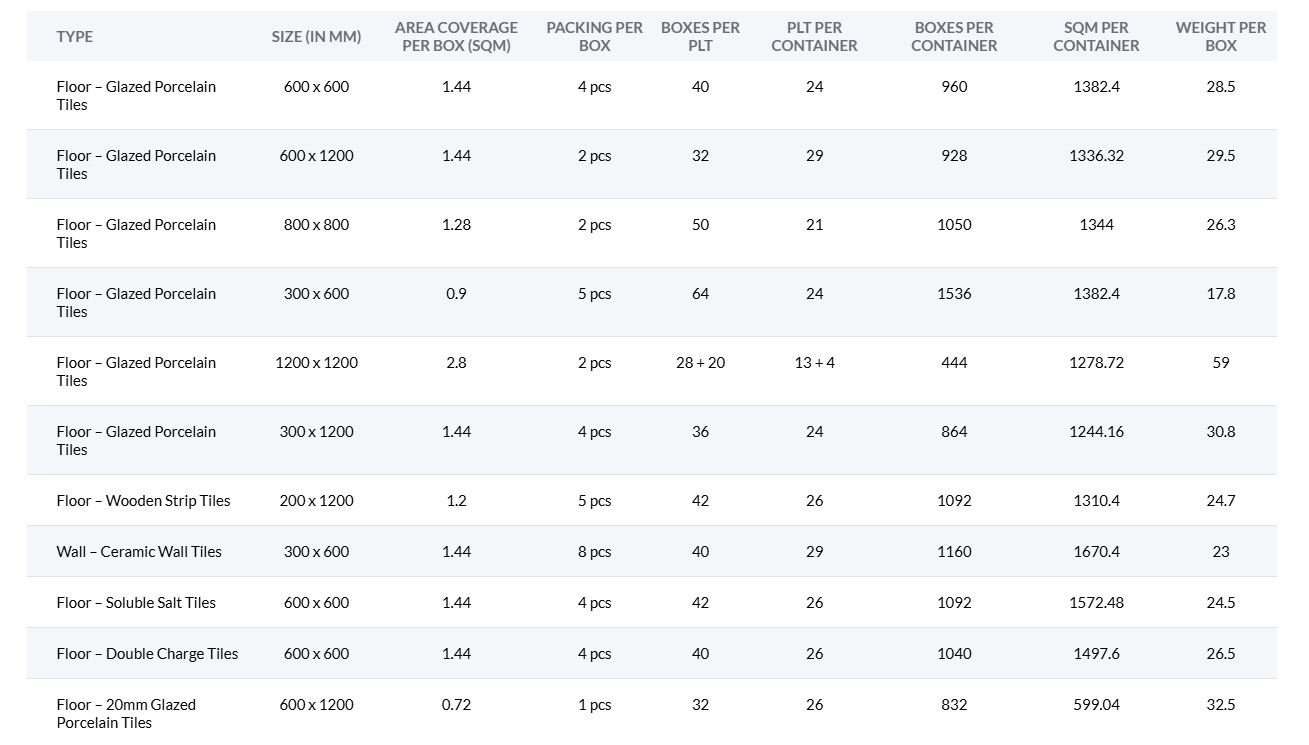
Task: Select the 200 x 1200 size cell
Action: pos(316,501)
